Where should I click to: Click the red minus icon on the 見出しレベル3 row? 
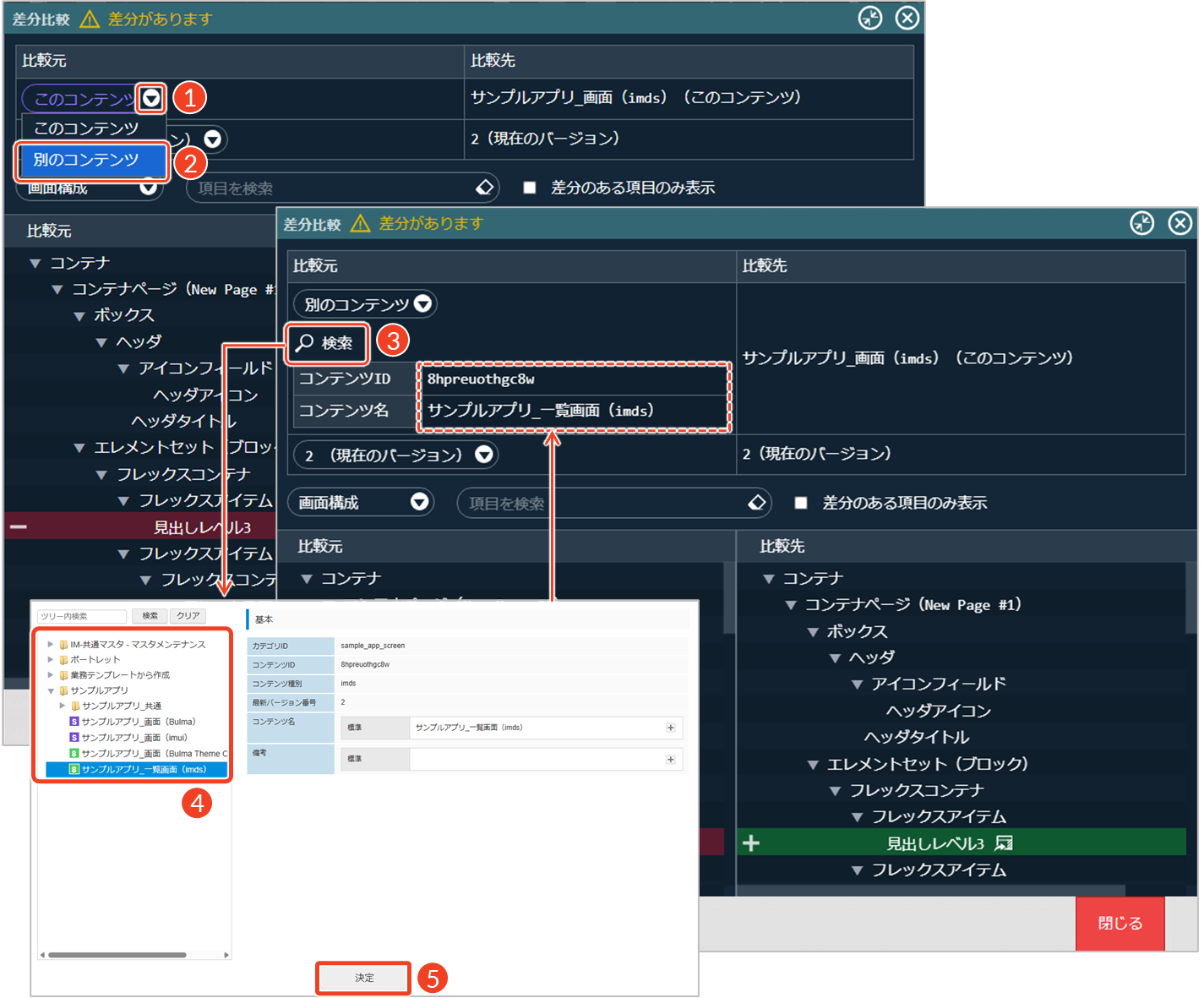(18, 527)
